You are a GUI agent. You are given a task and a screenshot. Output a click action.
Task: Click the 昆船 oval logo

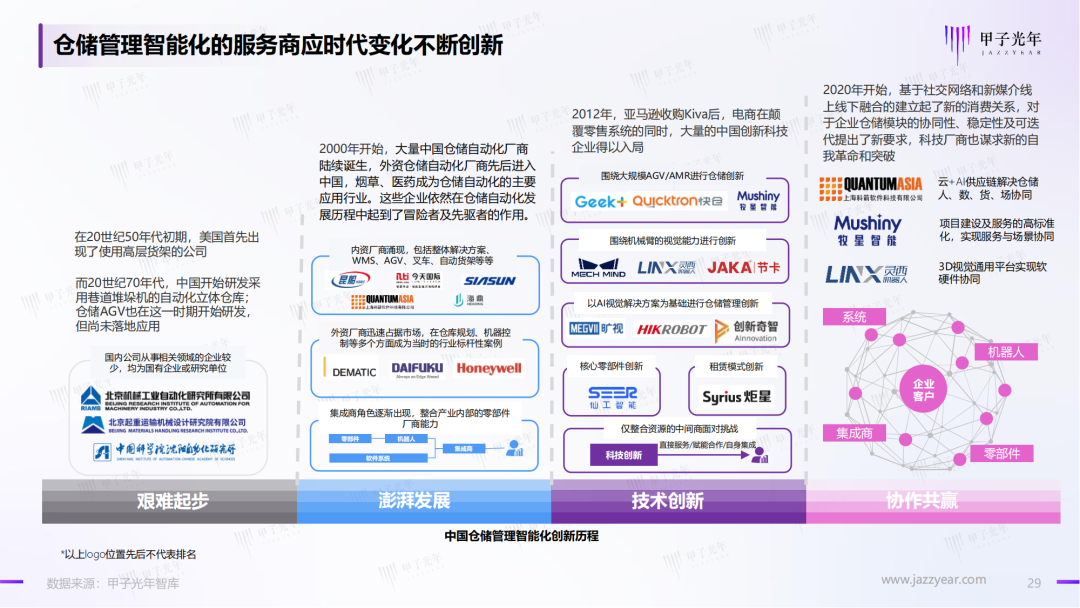coord(351,280)
